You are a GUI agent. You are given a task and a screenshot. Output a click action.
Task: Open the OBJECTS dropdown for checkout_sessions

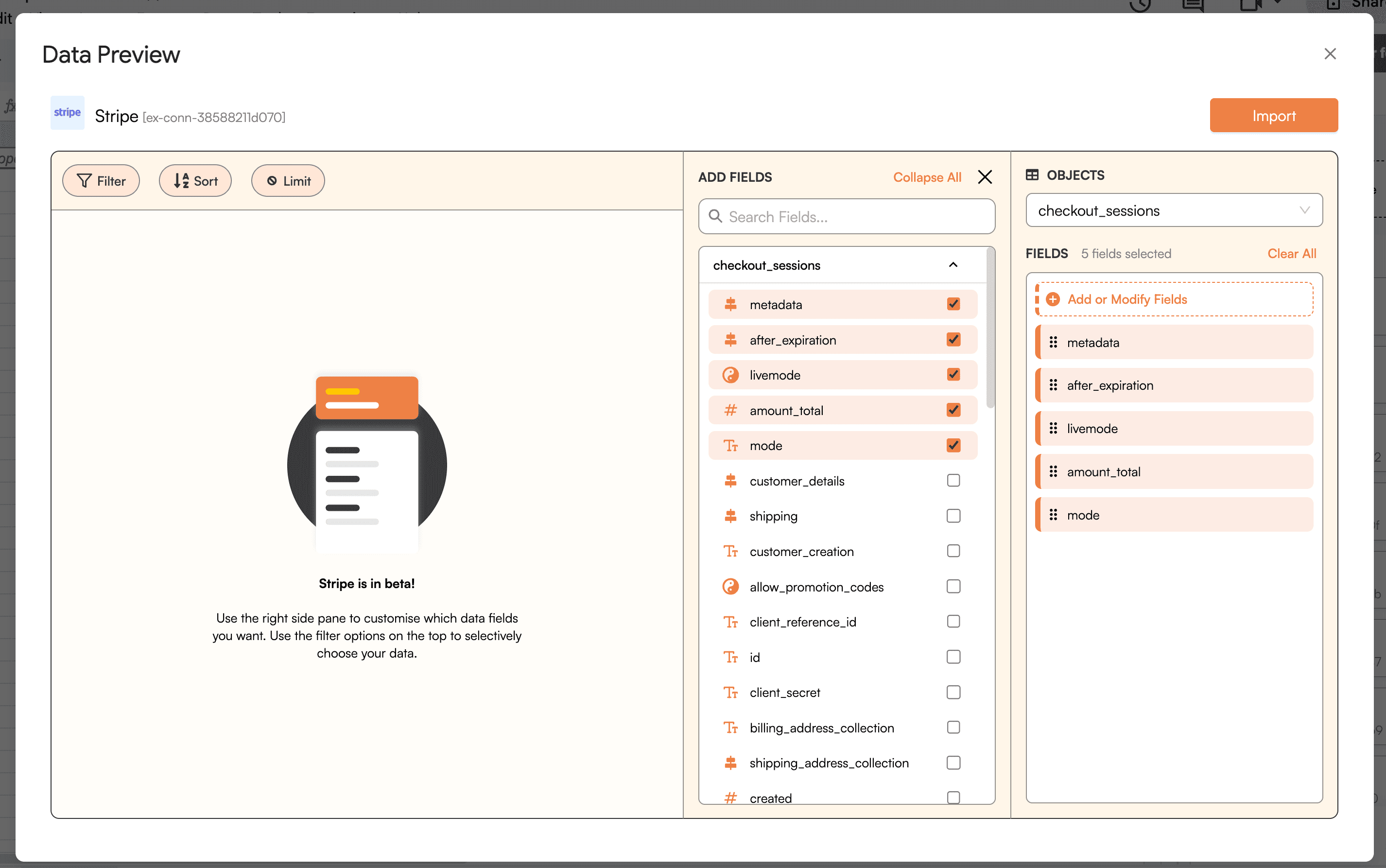point(1175,210)
